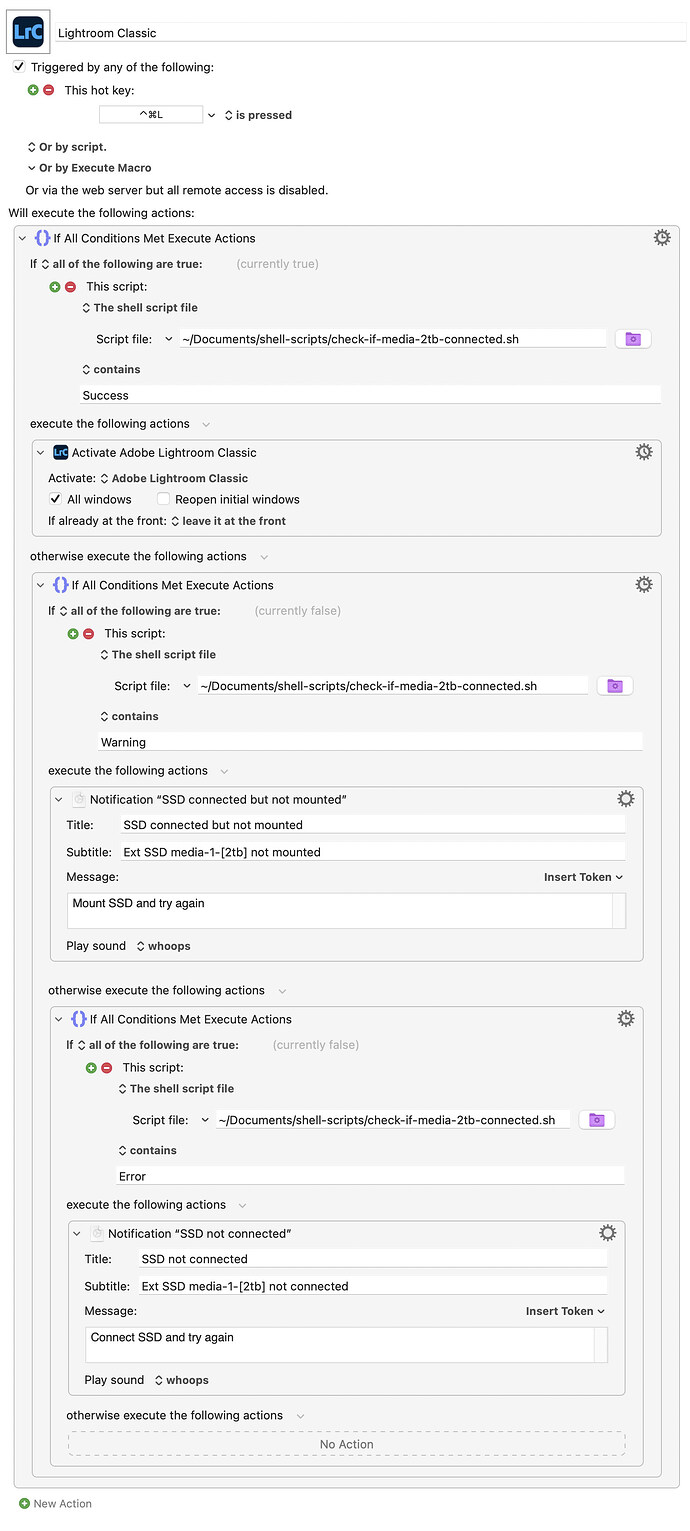This screenshot has height=1531, width=690.
Task: Open the 'is pressed' popup menu
Action: click(x=258, y=115)
